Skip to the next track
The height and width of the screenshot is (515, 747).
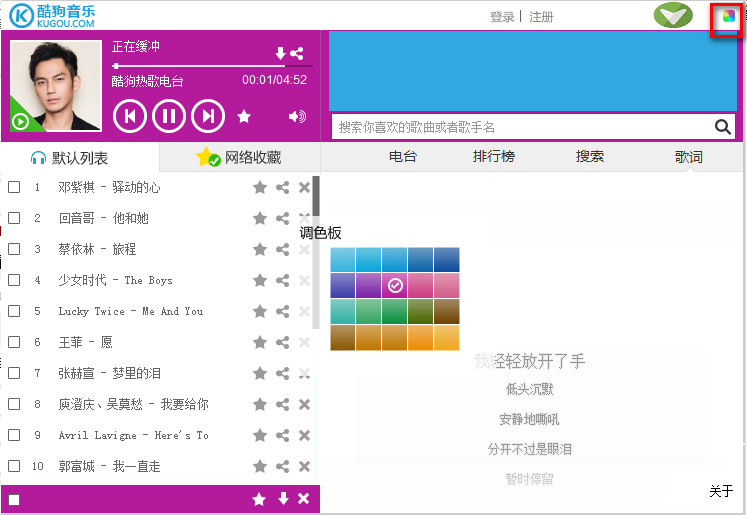pos(208,116)
